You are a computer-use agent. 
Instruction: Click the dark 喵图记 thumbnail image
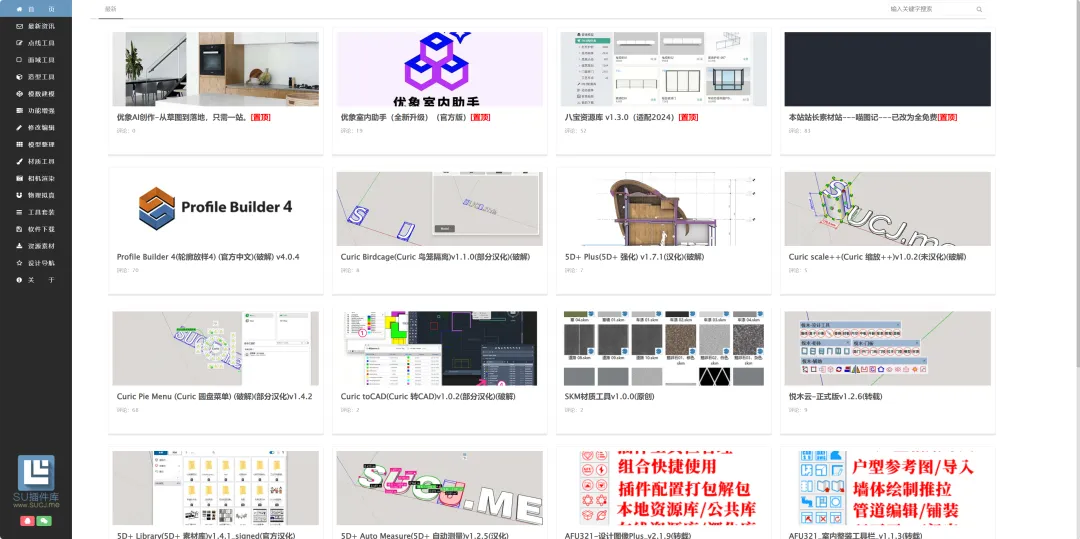pos(887,69)
